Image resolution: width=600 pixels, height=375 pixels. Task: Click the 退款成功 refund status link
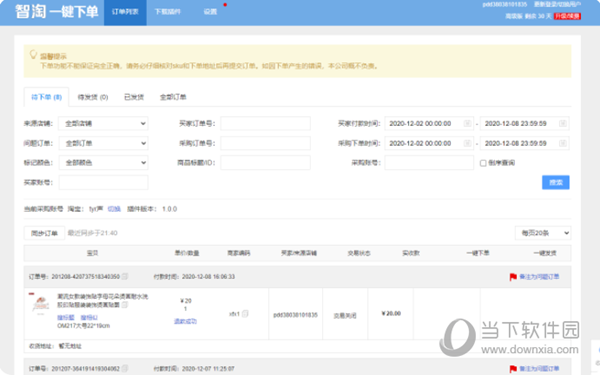[185, 321]
